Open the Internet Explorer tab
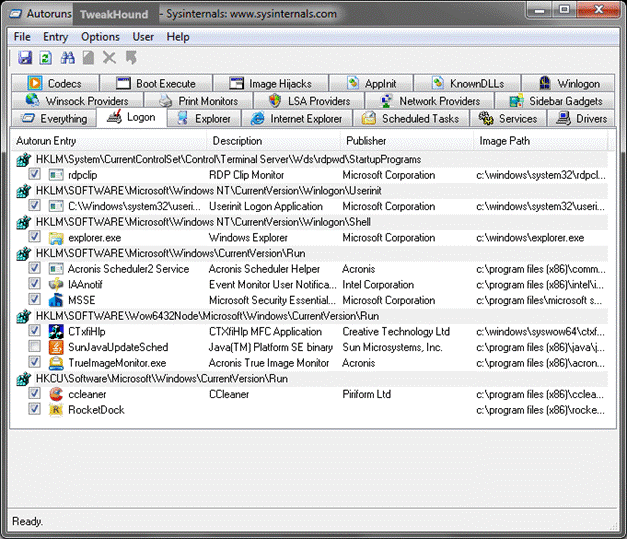The width and height of the screenshot is (627, 539). point(297,119)
